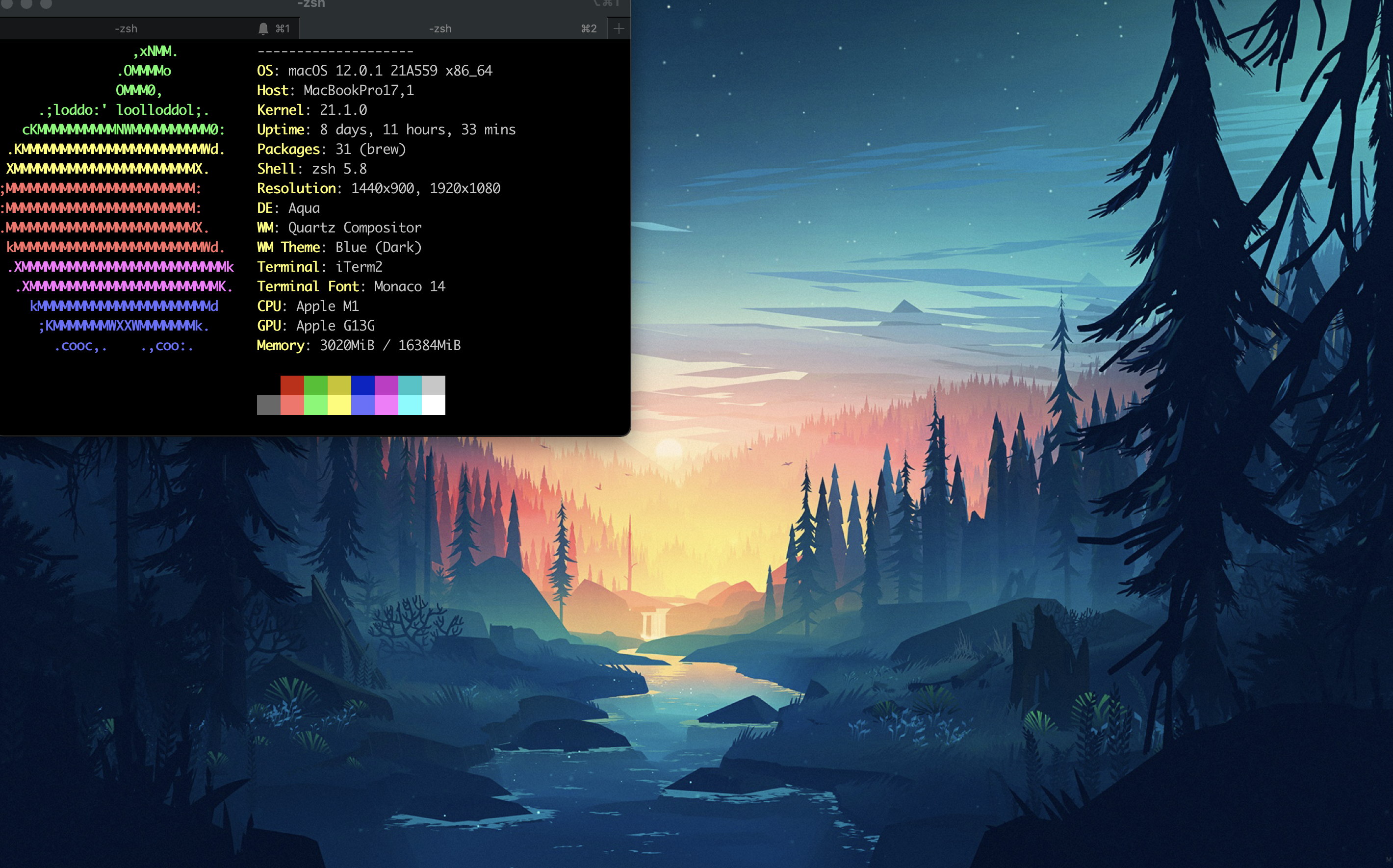Click the magenta swatch in the top palette row
This screenshot has height=868, width=1393.
tap(387, 385)
